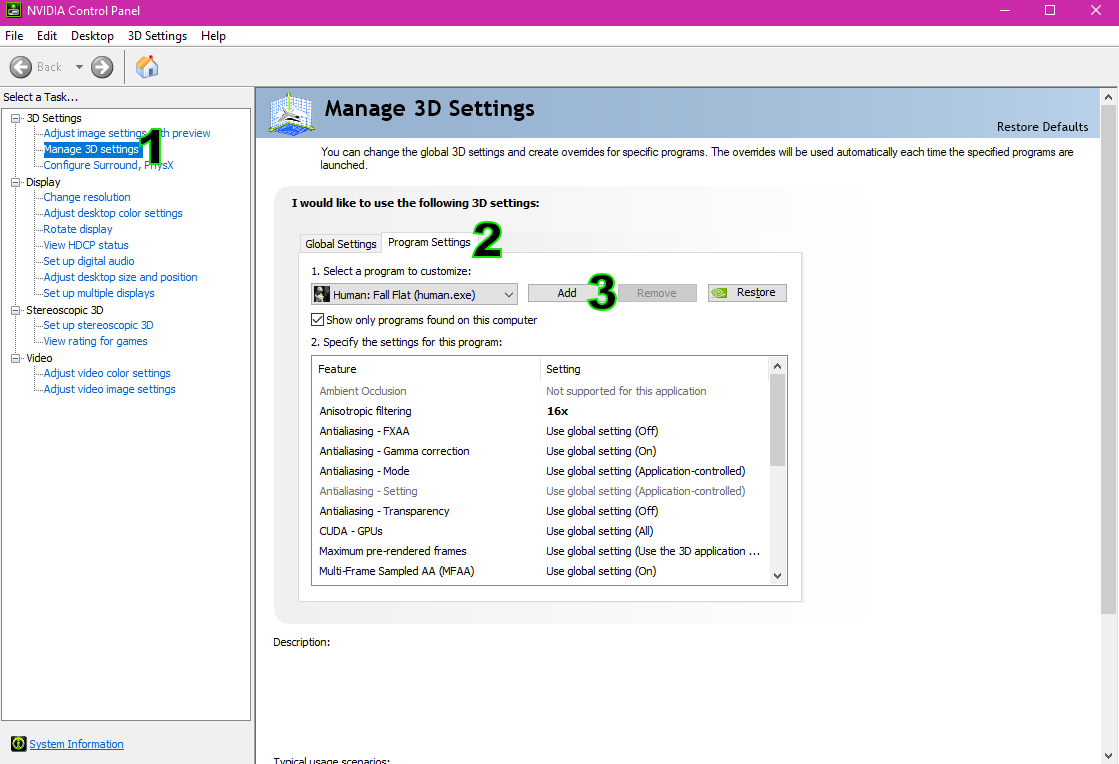The width and height of the screenshot is (1119, 764).
Task: Select Adjust image settings with preview
Action: point(127,133)
